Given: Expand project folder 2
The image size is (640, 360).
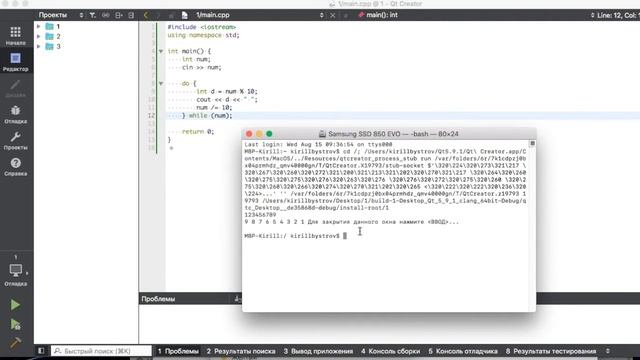Looking at the screenshot, I should (39, 36).
